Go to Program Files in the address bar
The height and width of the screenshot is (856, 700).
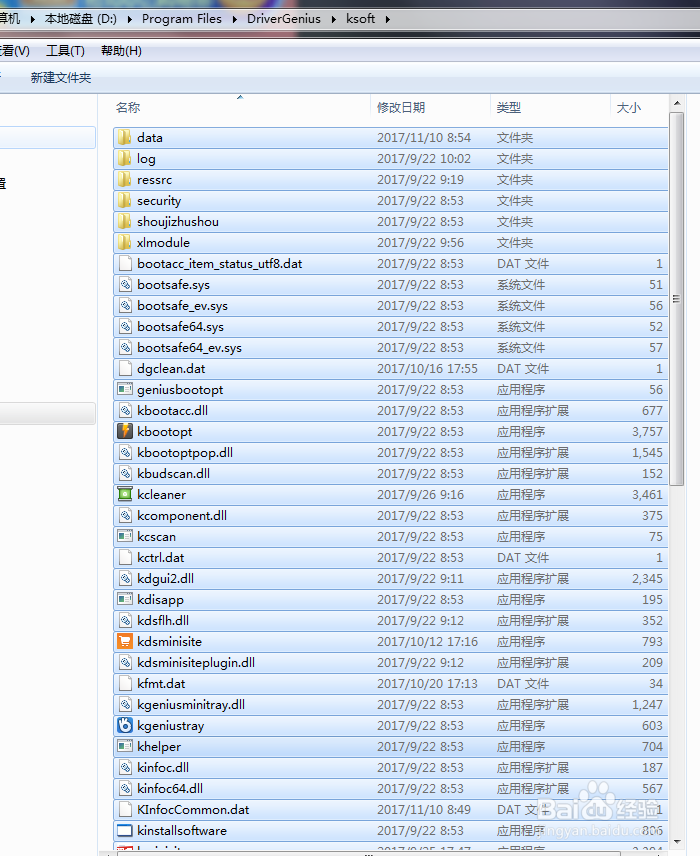[x=182, y=19]
